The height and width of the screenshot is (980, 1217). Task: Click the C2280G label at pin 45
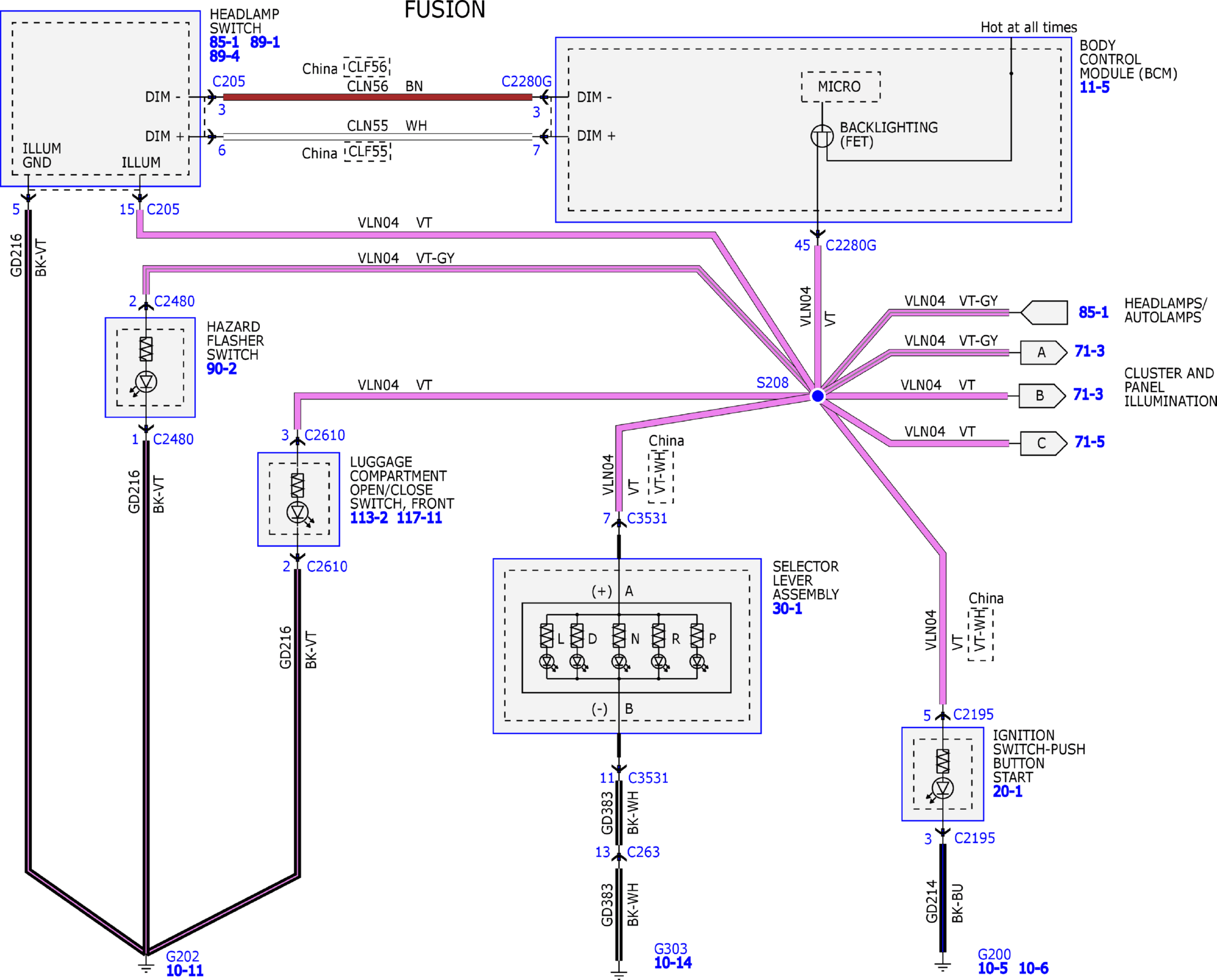851,246
